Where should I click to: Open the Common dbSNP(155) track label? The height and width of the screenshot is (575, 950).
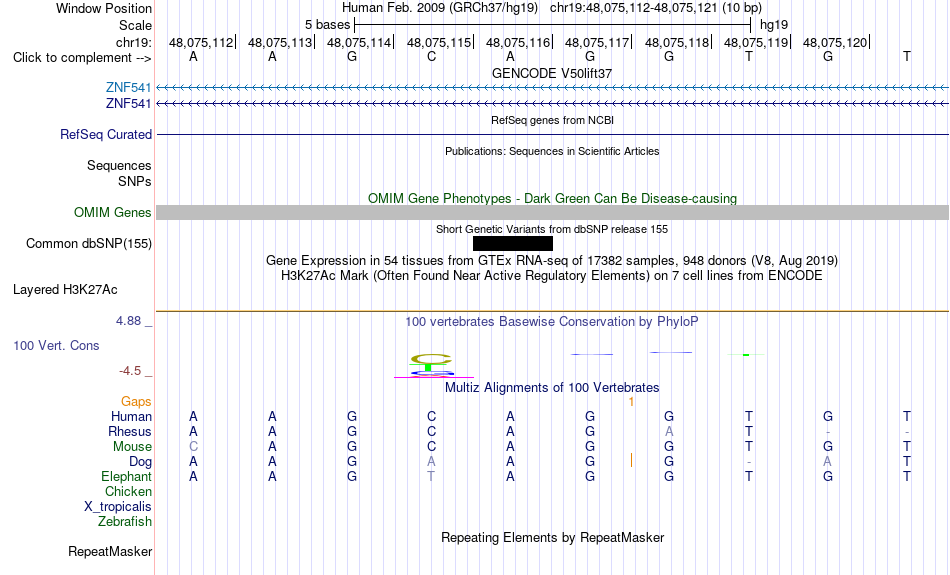[89, 244]
